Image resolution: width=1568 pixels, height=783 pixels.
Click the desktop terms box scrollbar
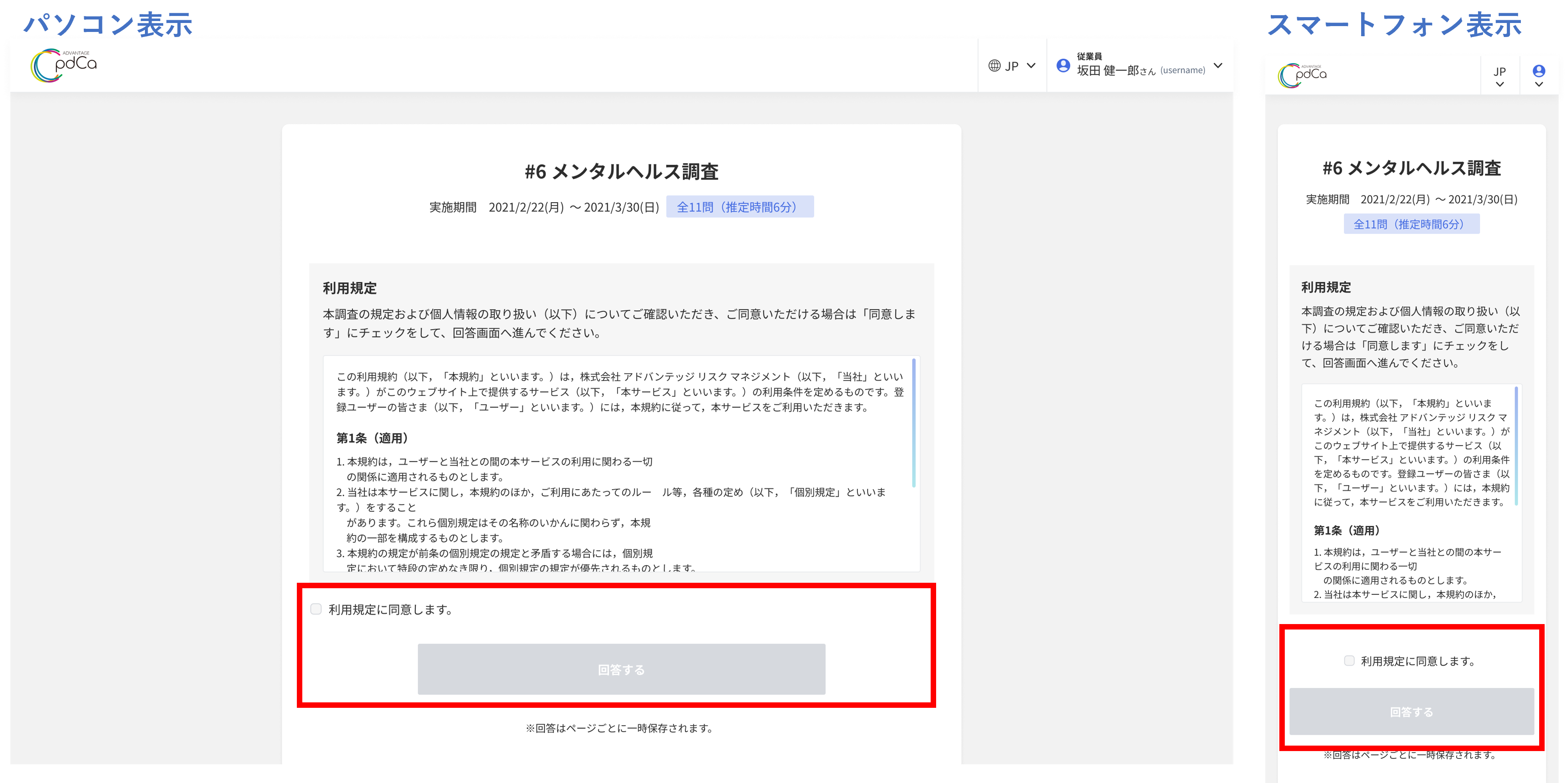tap(913, 423)
